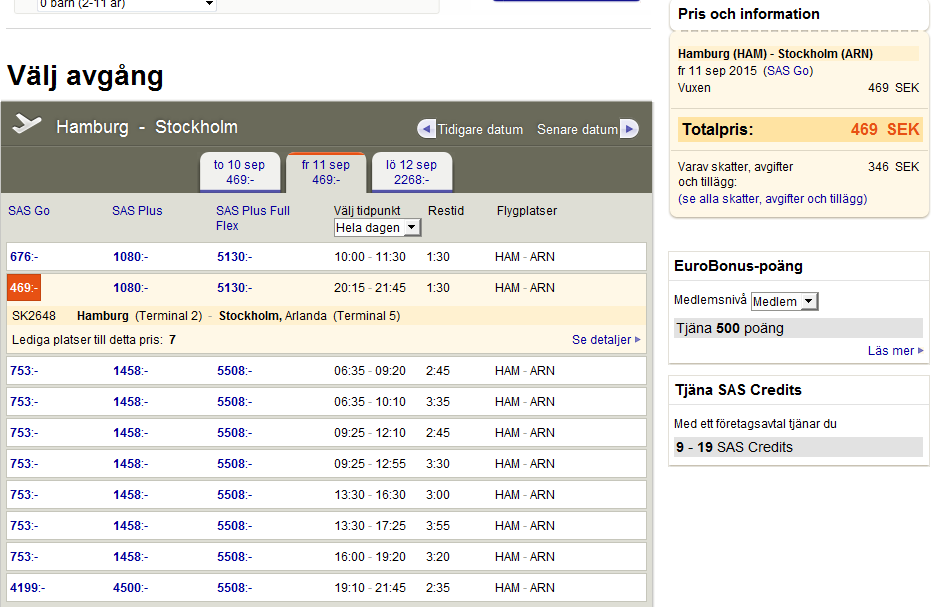The height and width of the screenshot is (607, 932).
Task: Select 753:- fare for 13:30 - 16:30 flight
Action: pyautogui.click(x=24, y=495)
